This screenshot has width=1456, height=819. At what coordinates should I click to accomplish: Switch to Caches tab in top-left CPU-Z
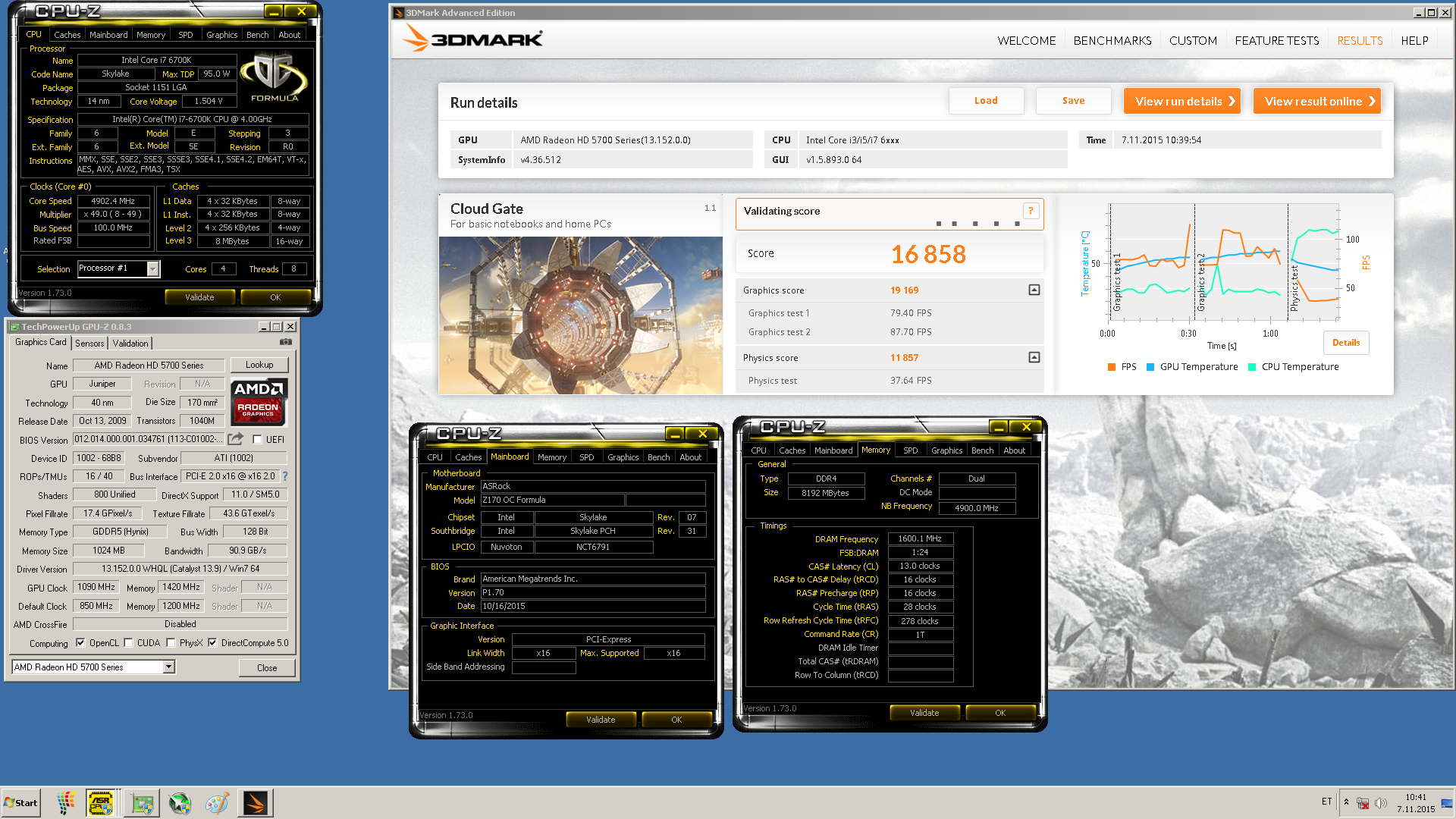pyautogui.click(x=67, y=35)
